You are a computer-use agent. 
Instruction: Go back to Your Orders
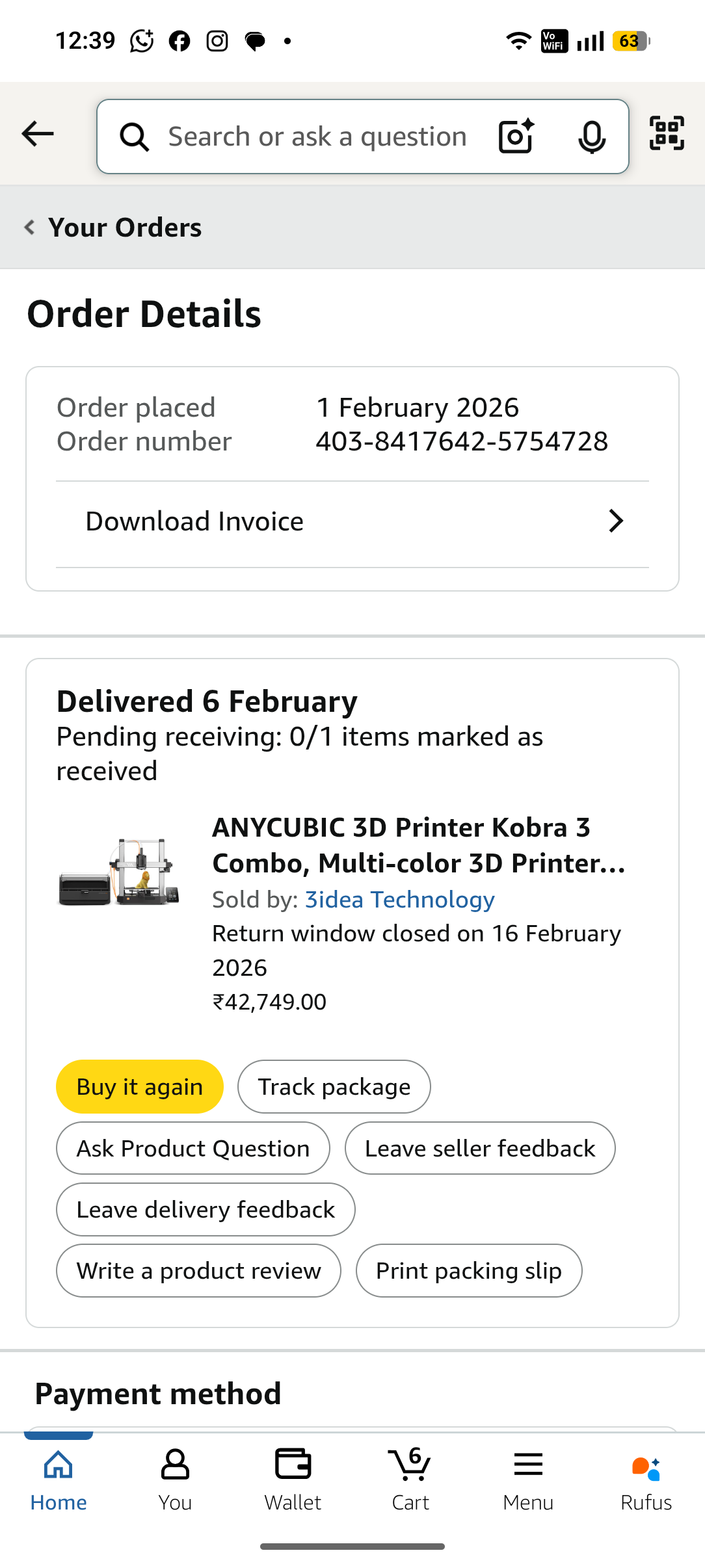[114, 228]
